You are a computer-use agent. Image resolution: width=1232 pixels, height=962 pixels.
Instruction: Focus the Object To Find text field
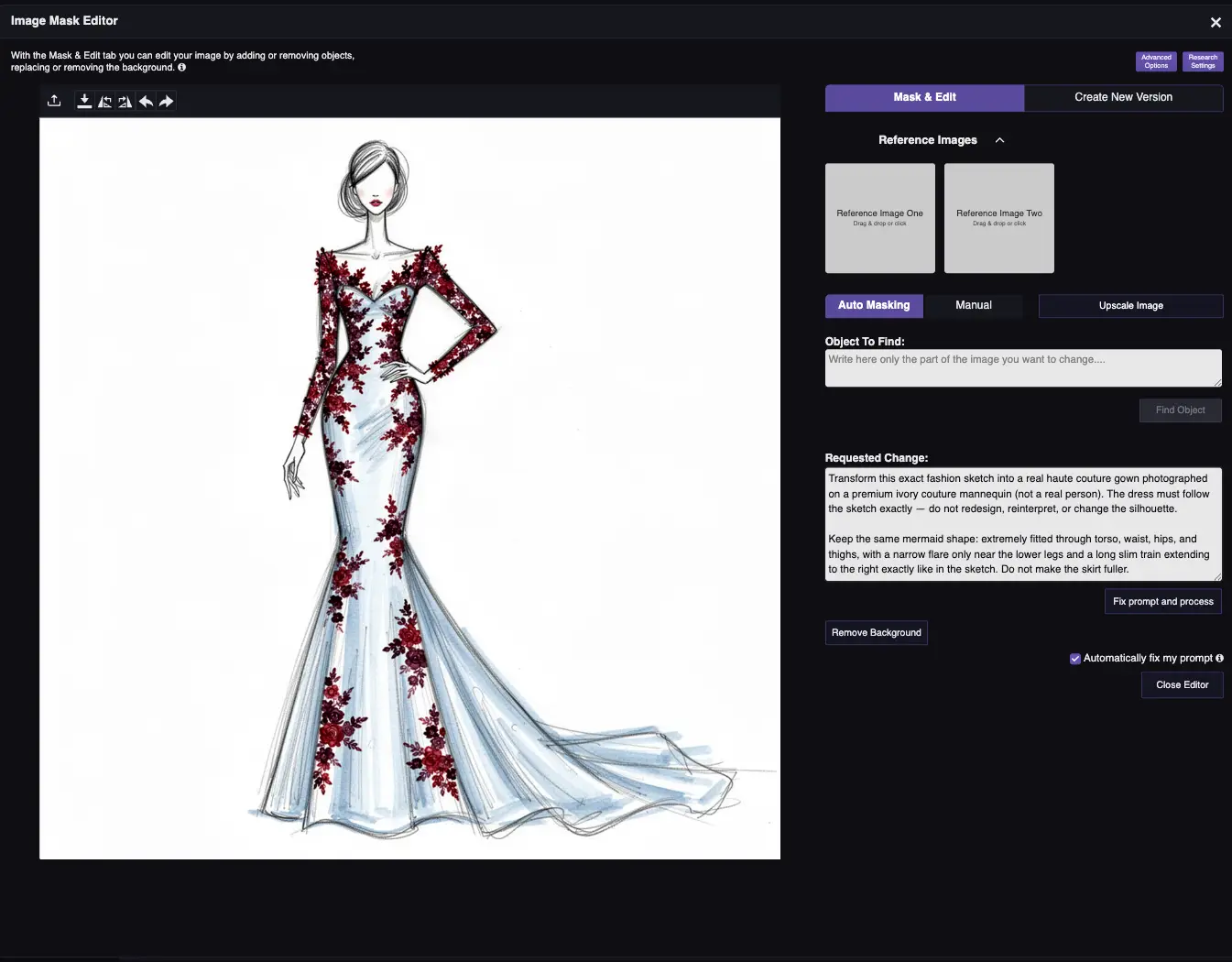(1022, 367)
